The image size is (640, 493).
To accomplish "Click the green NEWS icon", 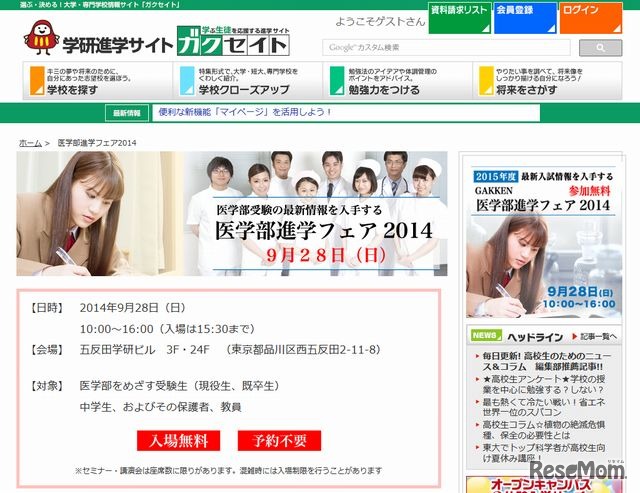I will [486, 335].
